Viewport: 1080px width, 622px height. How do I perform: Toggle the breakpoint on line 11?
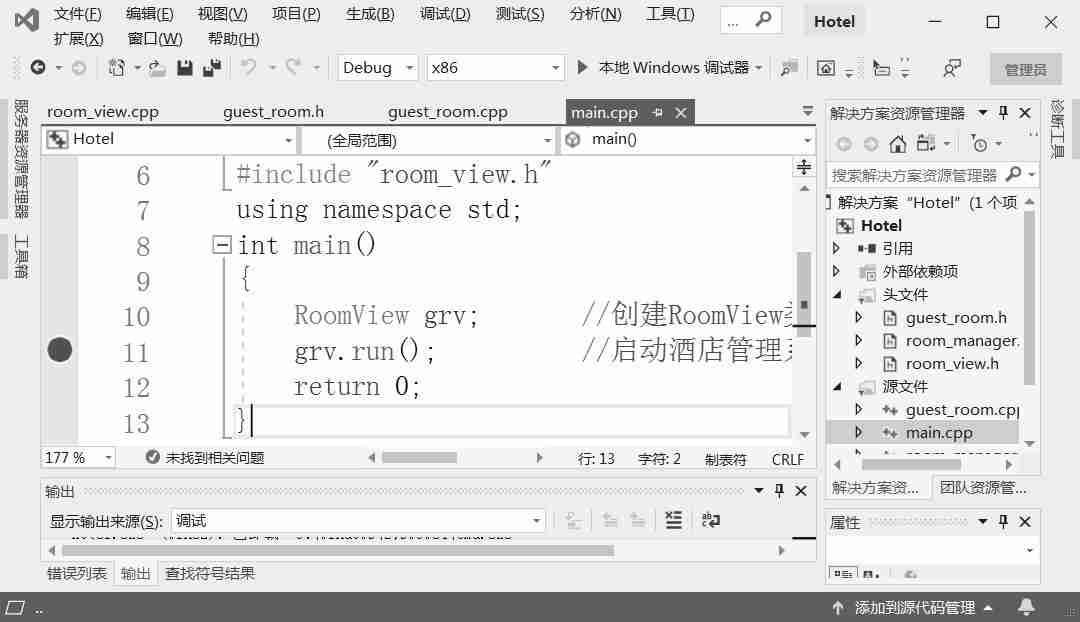[x=60, y=350]
